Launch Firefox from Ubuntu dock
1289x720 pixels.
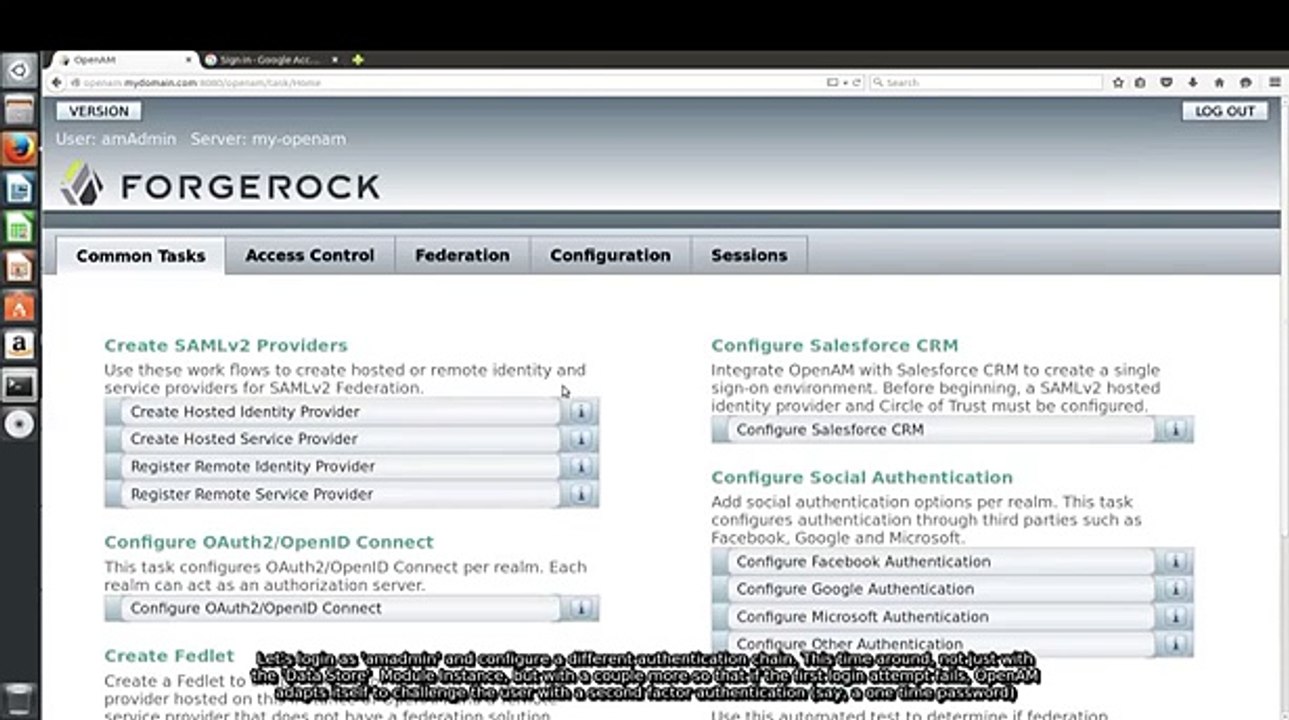19,150
